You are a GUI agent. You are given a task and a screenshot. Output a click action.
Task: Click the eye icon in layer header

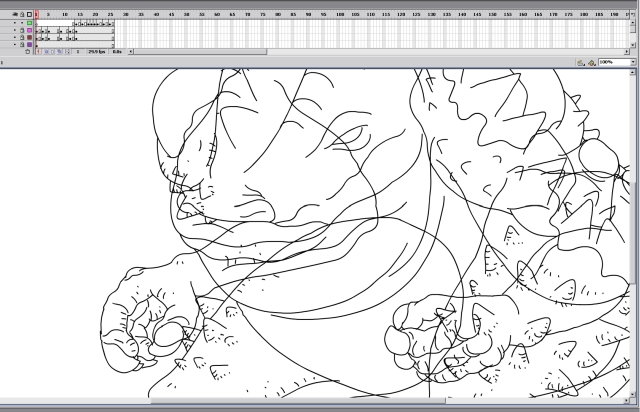coord(15,14)
